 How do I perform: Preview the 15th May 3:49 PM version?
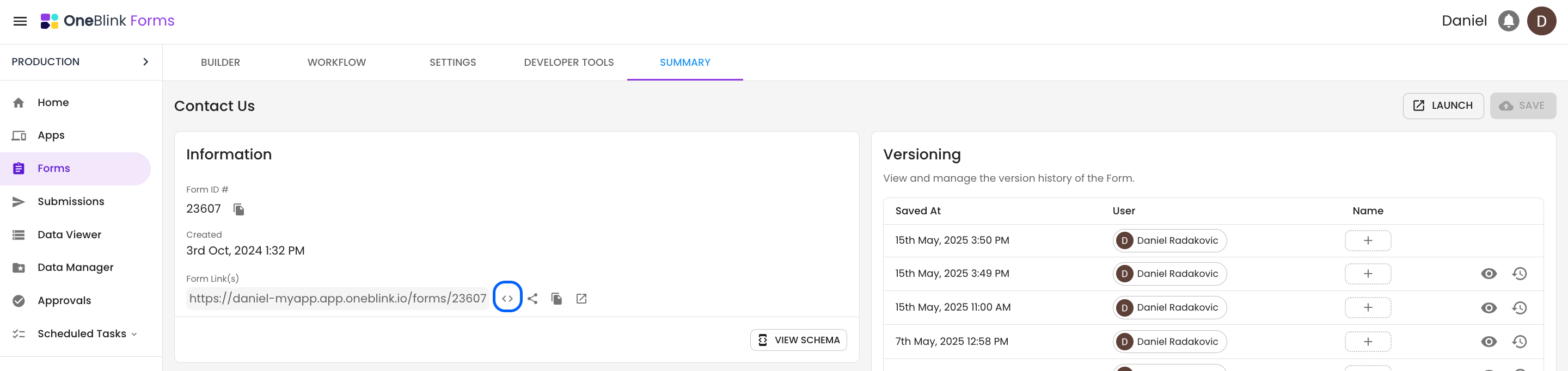coord(1489,274)
